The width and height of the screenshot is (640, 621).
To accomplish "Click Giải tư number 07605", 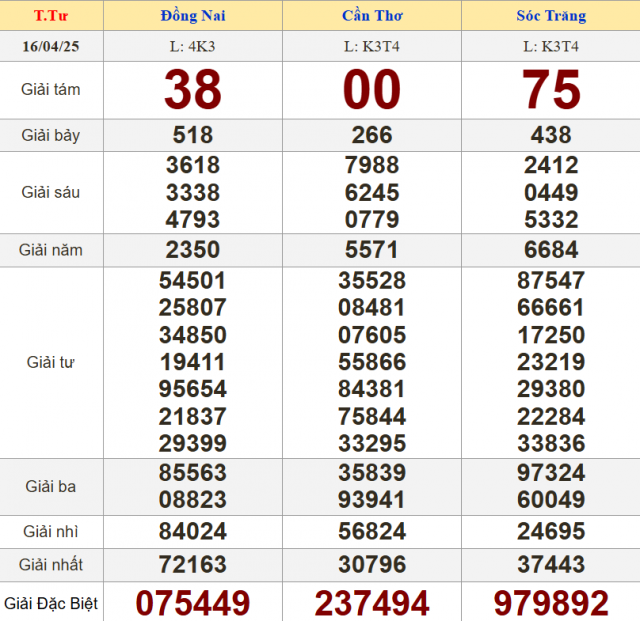I will [x=372, y=335].
